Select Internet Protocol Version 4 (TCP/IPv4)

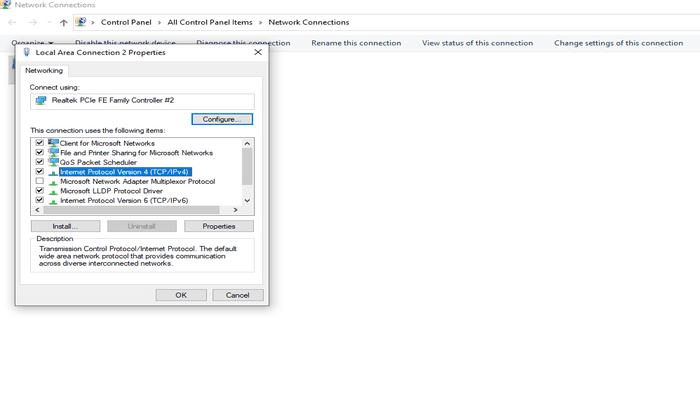pos(125,172)
